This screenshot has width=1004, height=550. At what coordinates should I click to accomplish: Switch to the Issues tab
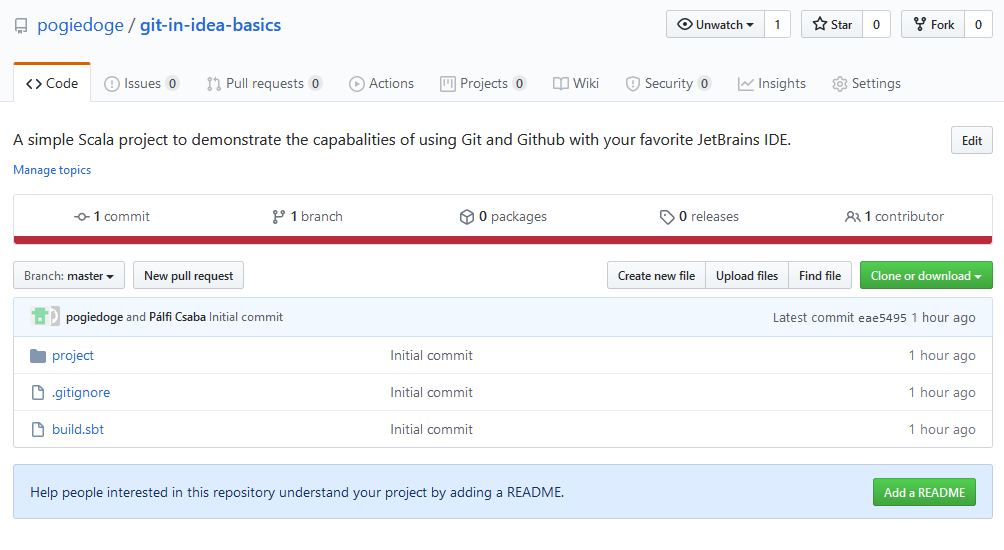(x=142, y=83)
